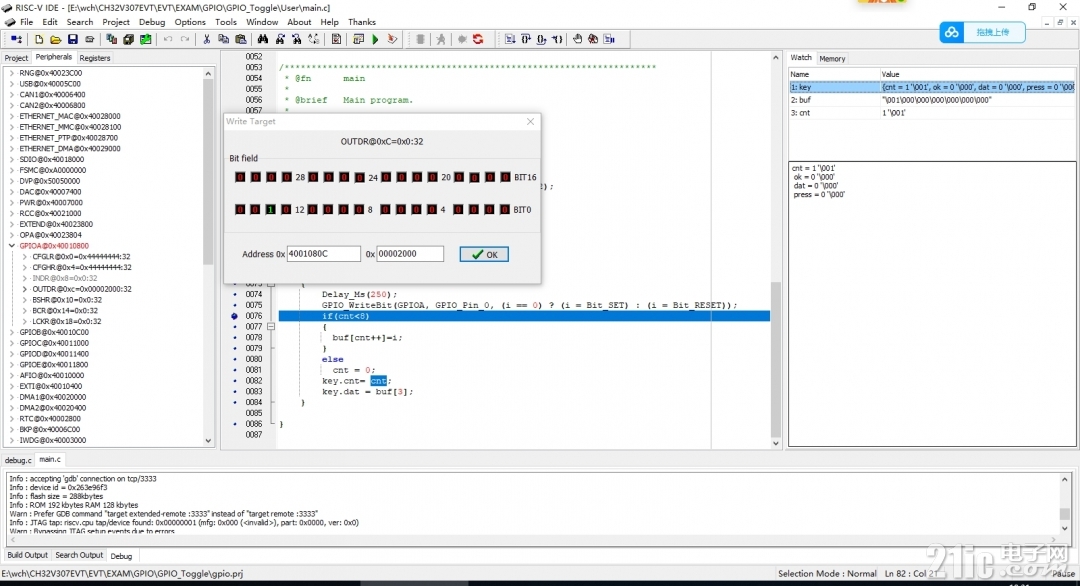Toggle the BIT16 bit box
Viewport: 1080px width, 586px height.
tap(505, 177)
